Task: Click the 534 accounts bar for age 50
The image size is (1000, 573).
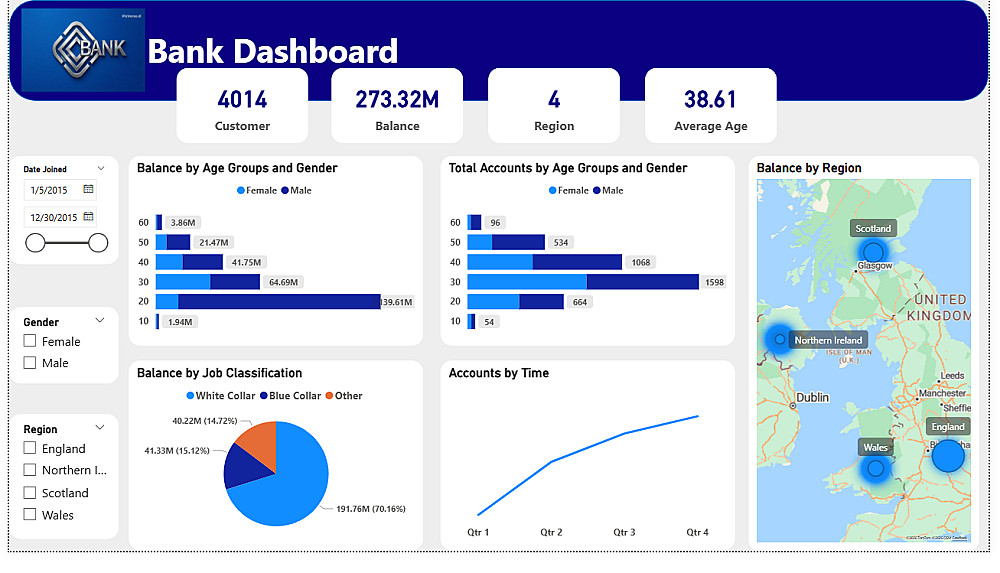Action: pyautogui.click(x=506, y=242)
